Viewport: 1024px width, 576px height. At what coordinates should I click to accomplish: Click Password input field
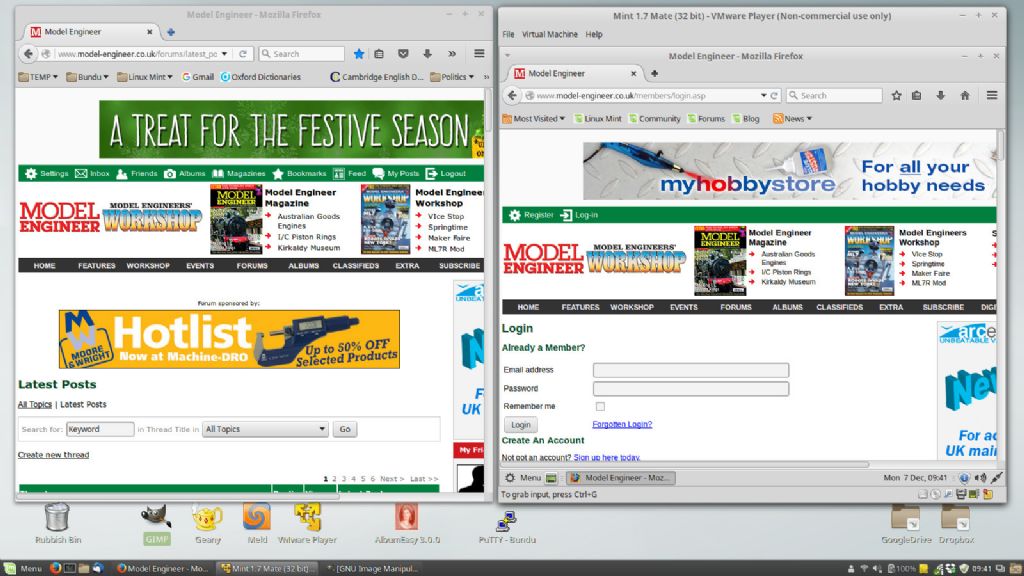coord(691,389)
